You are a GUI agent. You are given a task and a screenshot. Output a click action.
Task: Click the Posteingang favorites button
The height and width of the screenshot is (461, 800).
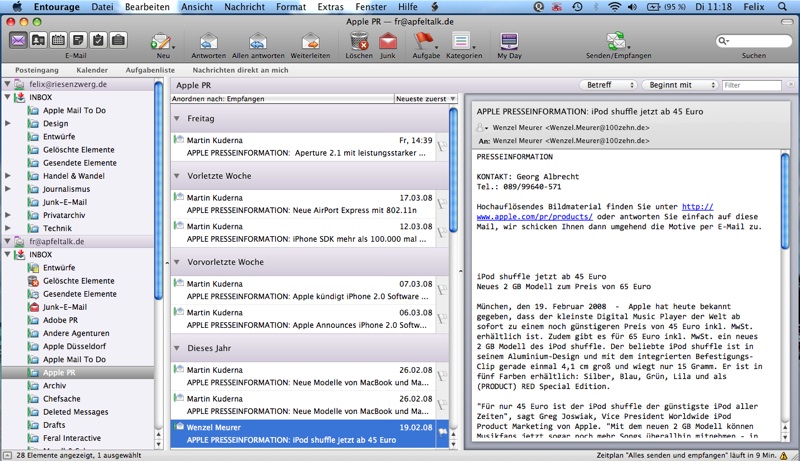tap(37, 70)
